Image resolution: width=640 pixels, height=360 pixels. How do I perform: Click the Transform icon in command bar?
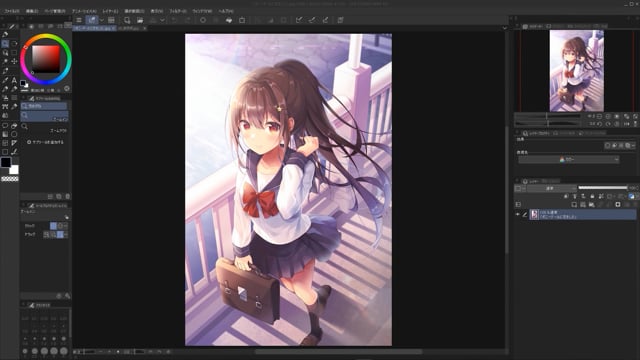[242, 20]
